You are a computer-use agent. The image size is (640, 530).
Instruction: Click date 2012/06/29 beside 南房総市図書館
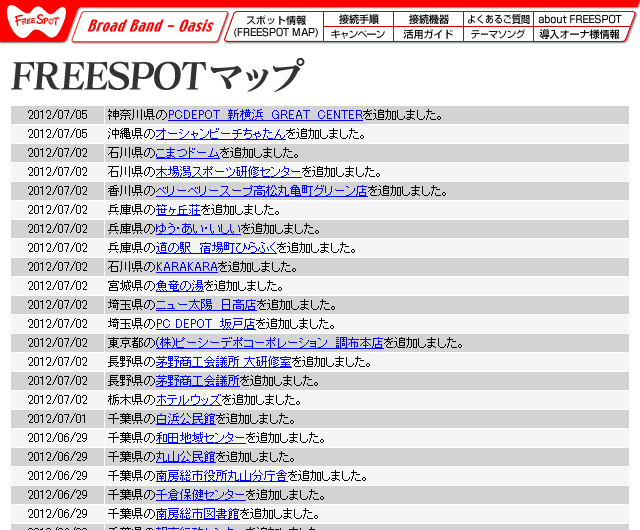pyautogui.click(x=58, y=514)
